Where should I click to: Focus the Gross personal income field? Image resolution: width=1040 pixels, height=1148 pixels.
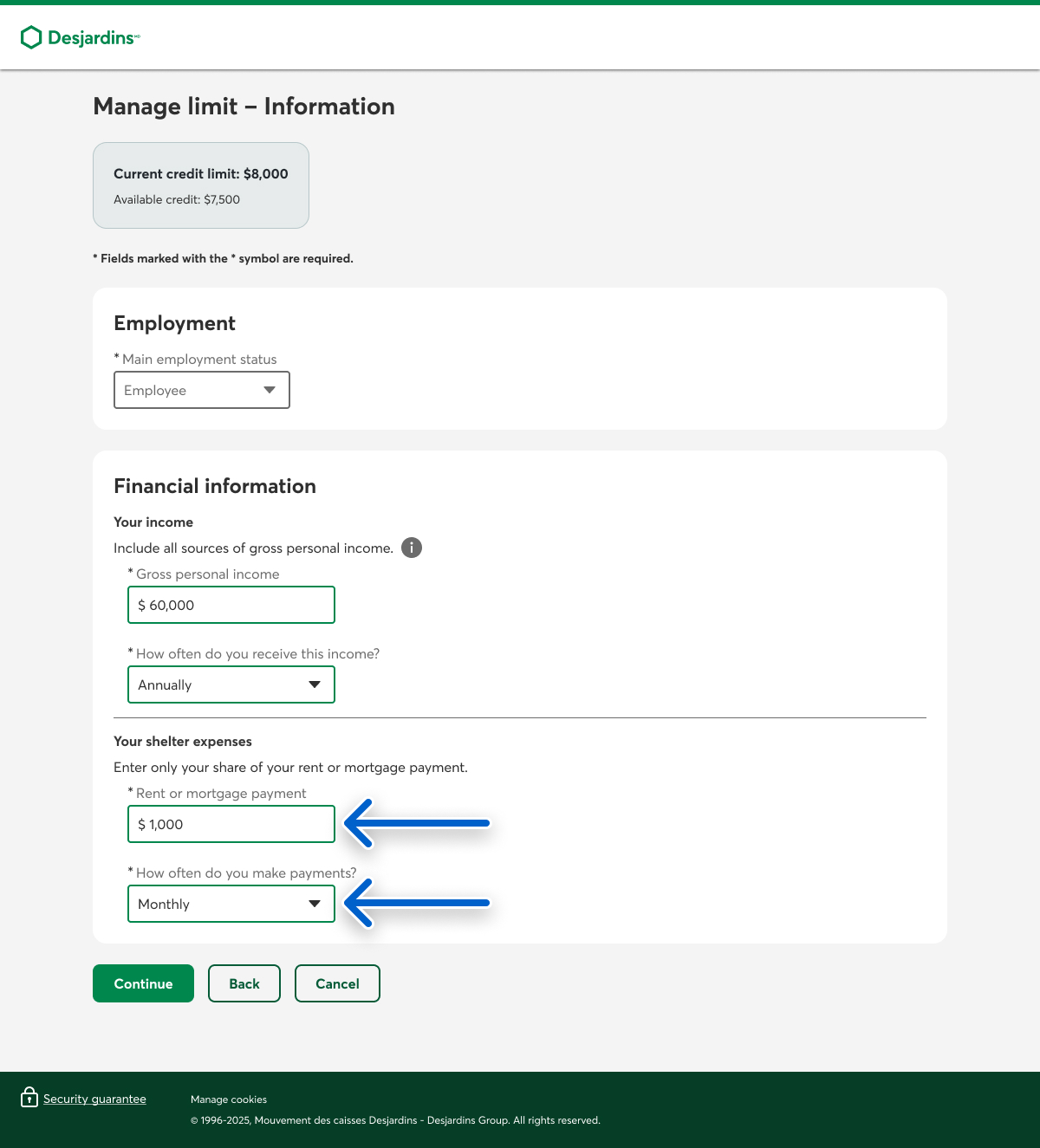[x=231, y=605]
